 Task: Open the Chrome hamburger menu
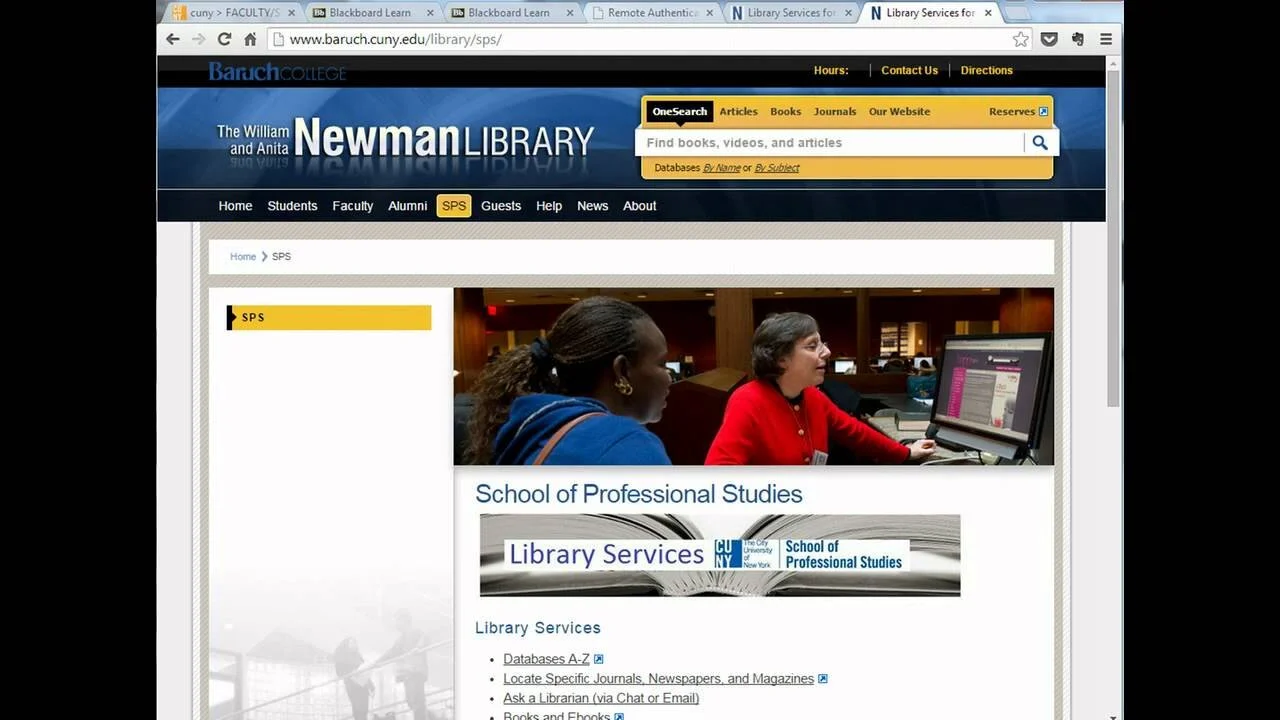tap(1106, 39)
